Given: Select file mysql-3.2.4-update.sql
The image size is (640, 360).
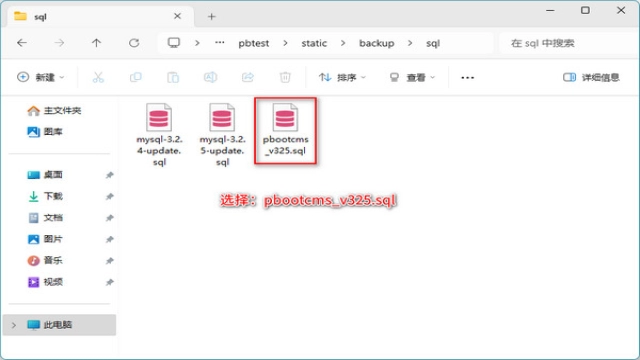Looking at the screenshot, I should click(x=159, y=134).
